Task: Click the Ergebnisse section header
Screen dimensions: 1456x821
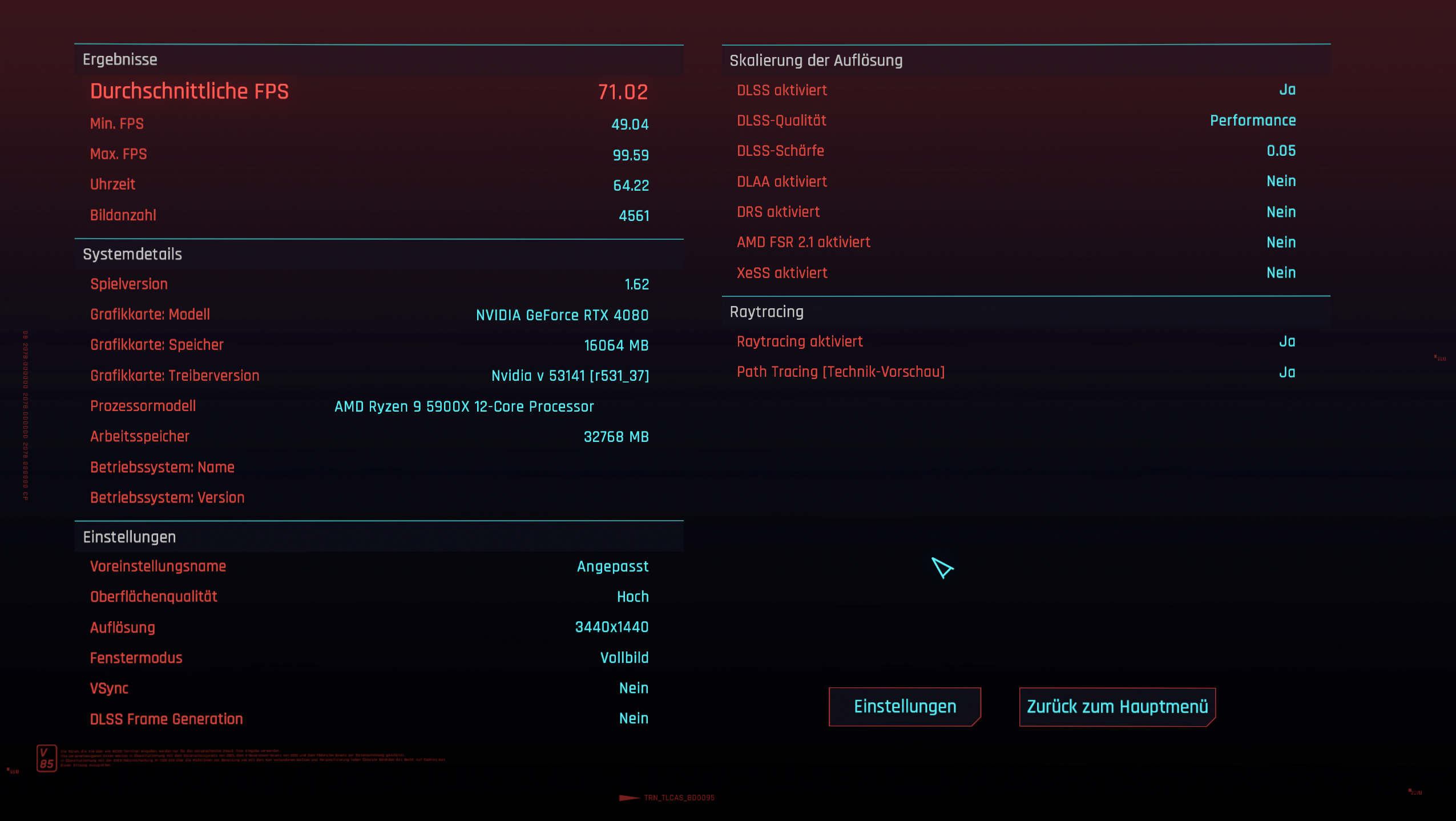Action: pyautogui.click(x=120, y=59)
